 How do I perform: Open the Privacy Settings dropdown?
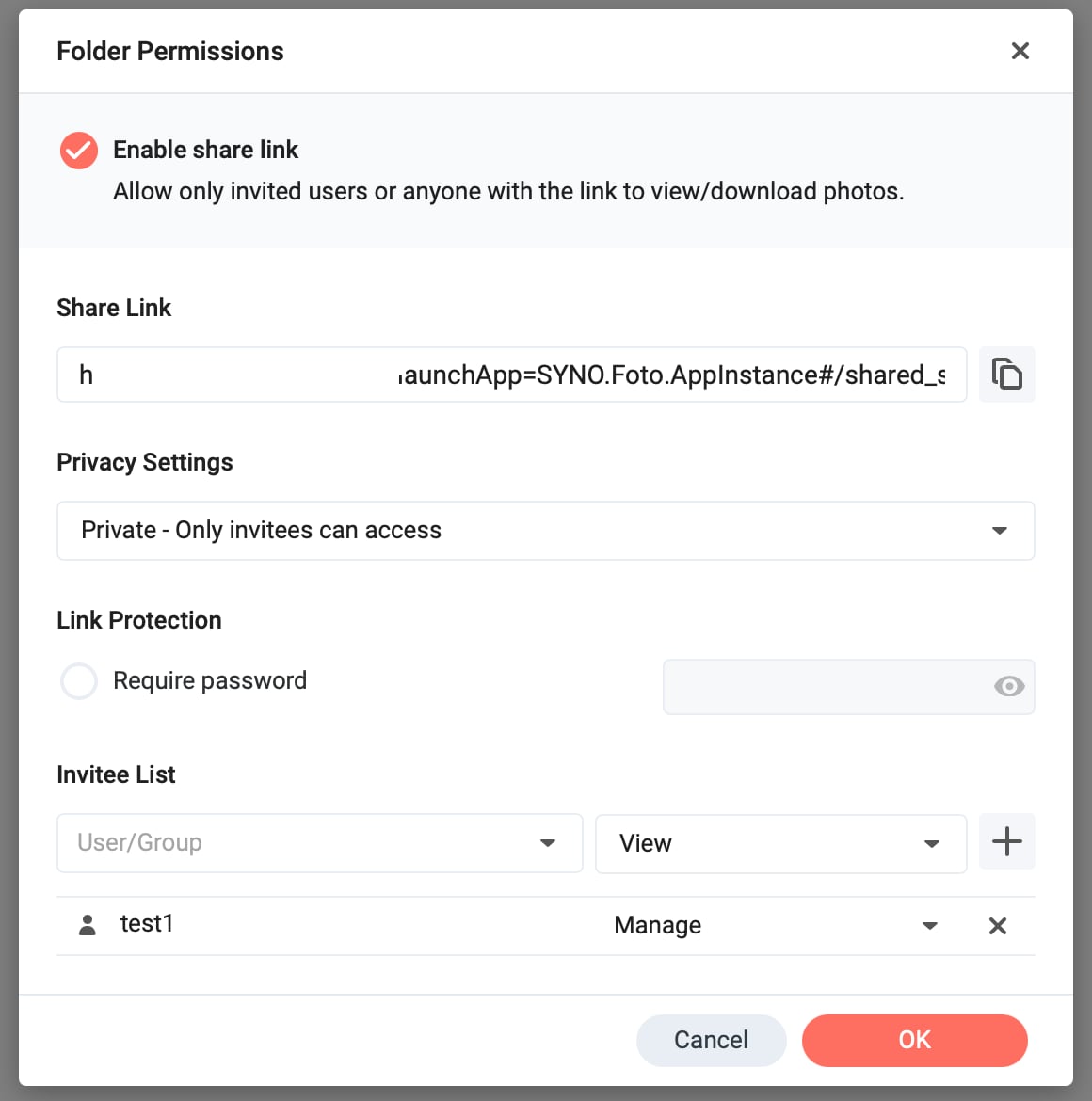[x=546, y=531]
